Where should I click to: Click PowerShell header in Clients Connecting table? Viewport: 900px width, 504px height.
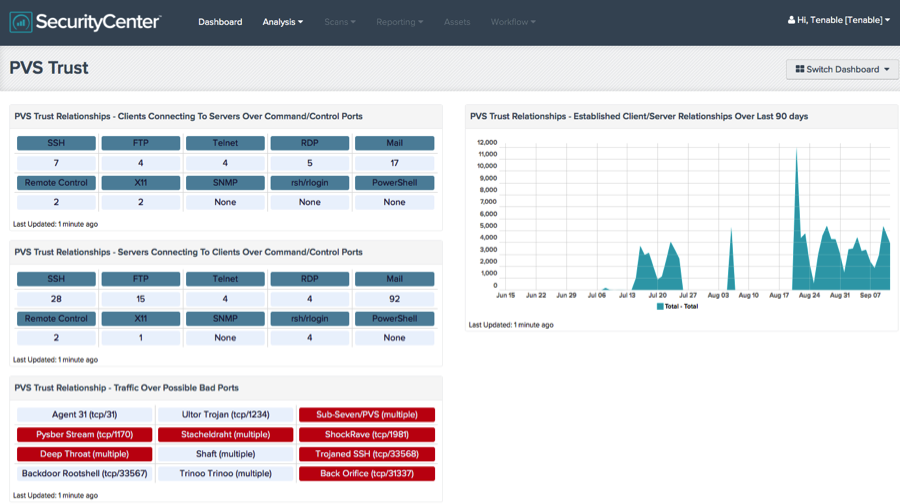(x=394, y=183)
